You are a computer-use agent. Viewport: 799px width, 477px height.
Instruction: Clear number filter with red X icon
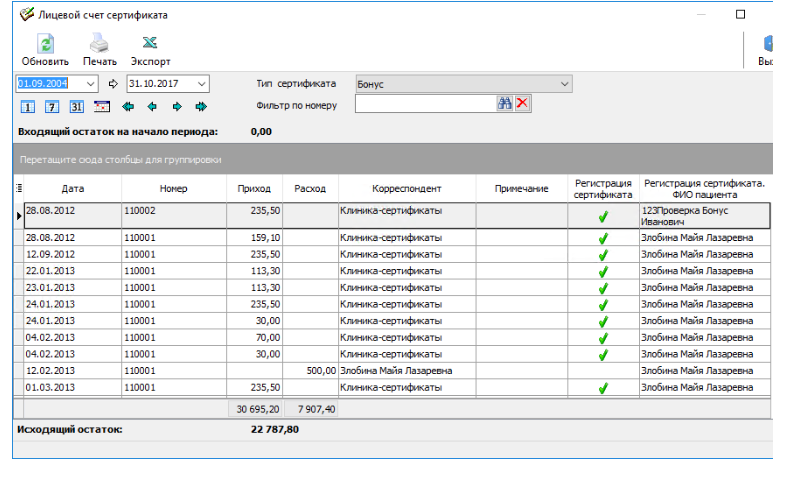(x=522, y=104)
